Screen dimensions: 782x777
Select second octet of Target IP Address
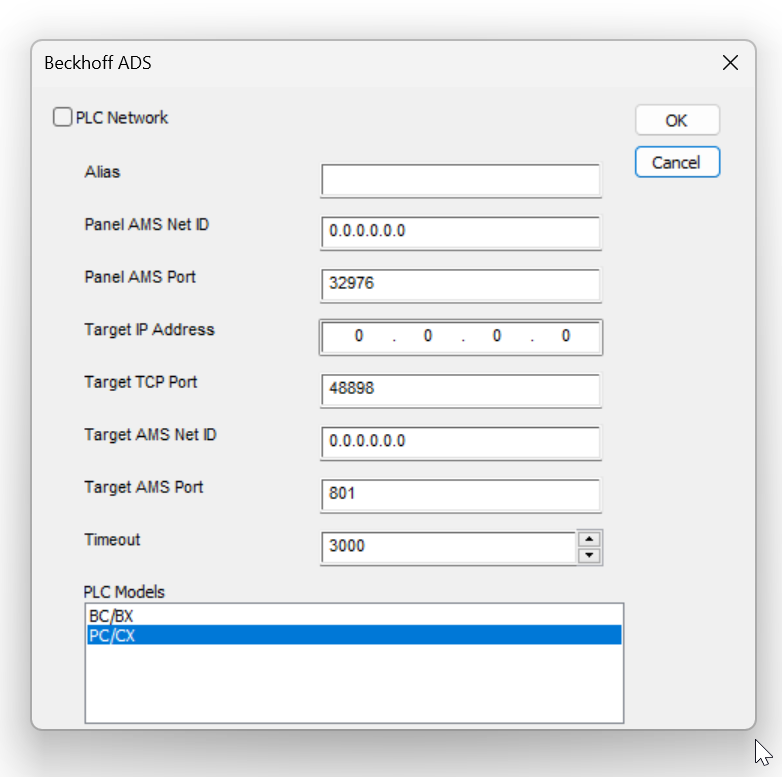click(427, 336)
